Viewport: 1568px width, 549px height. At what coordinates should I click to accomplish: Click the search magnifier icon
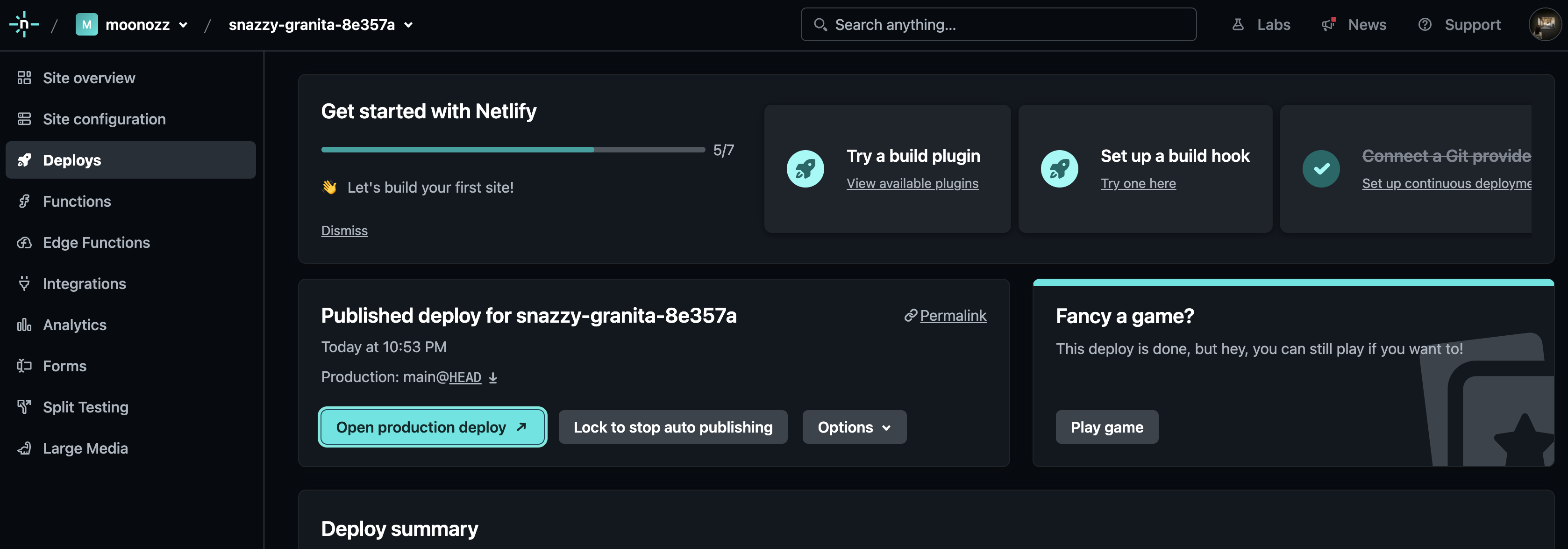(x=820, y=24)
